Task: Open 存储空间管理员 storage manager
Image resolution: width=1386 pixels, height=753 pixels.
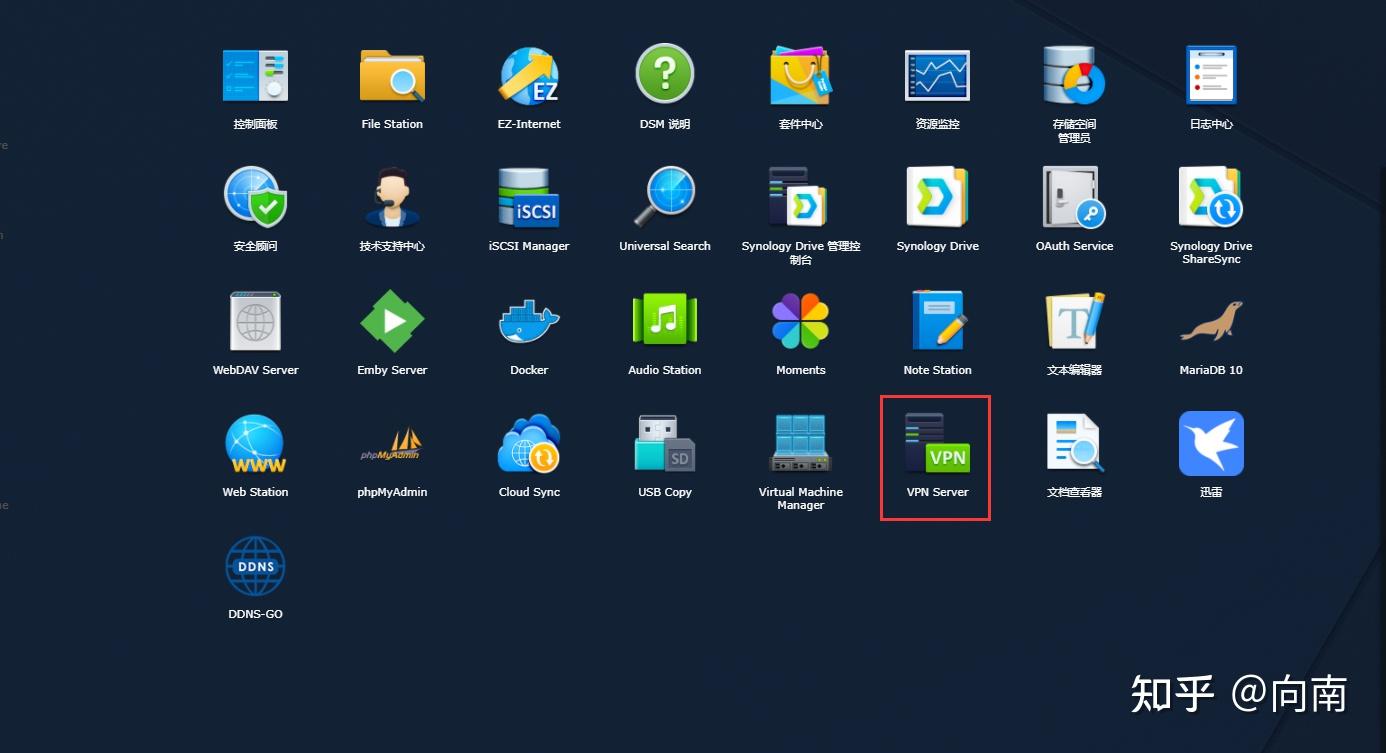Action: (x=1074, y=75)
